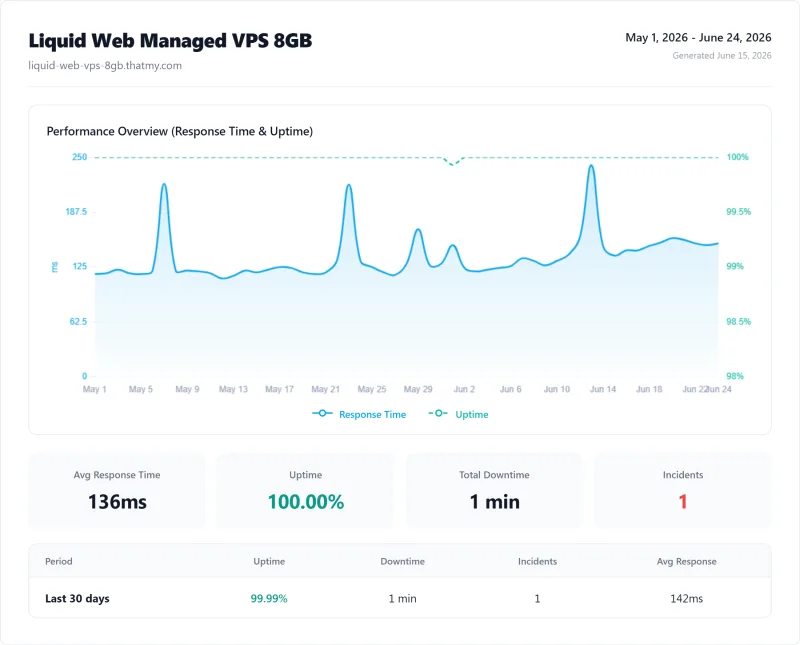The image size is (800, 645).
Task: Click the red Incidents count 1
Action: (683, 502)
